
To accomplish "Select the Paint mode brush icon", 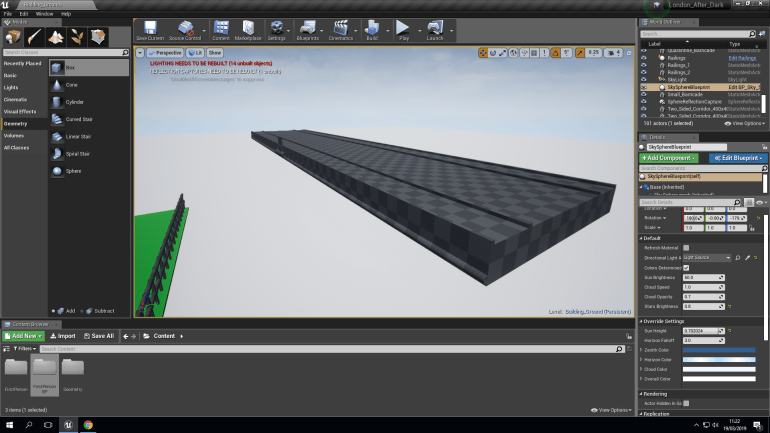I will 34,37.
